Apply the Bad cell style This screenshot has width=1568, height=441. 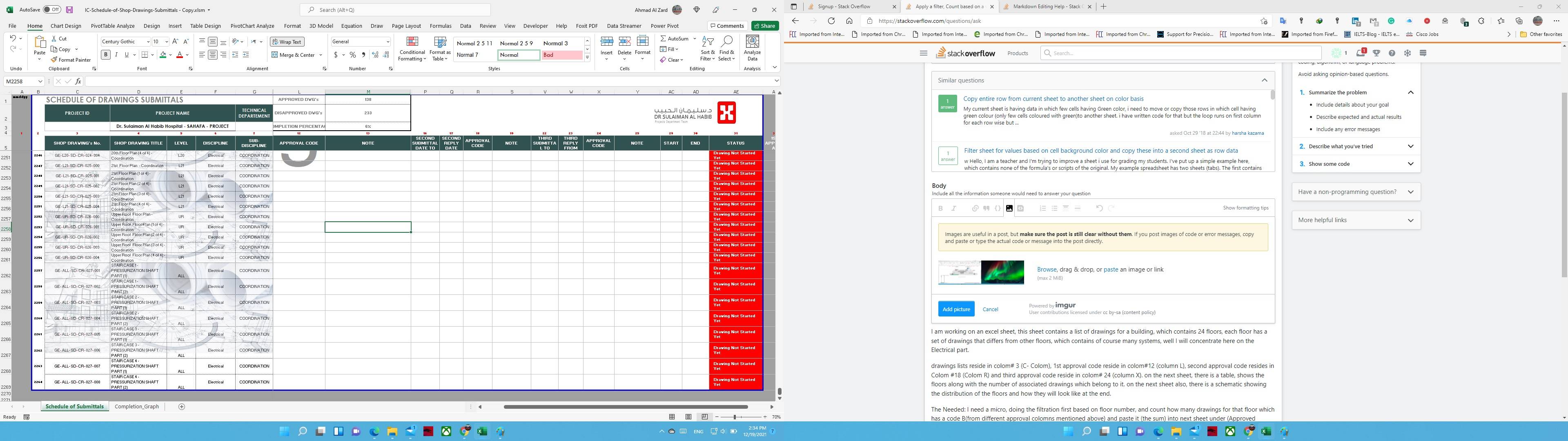pyautogui.click(x=562, y=55)
